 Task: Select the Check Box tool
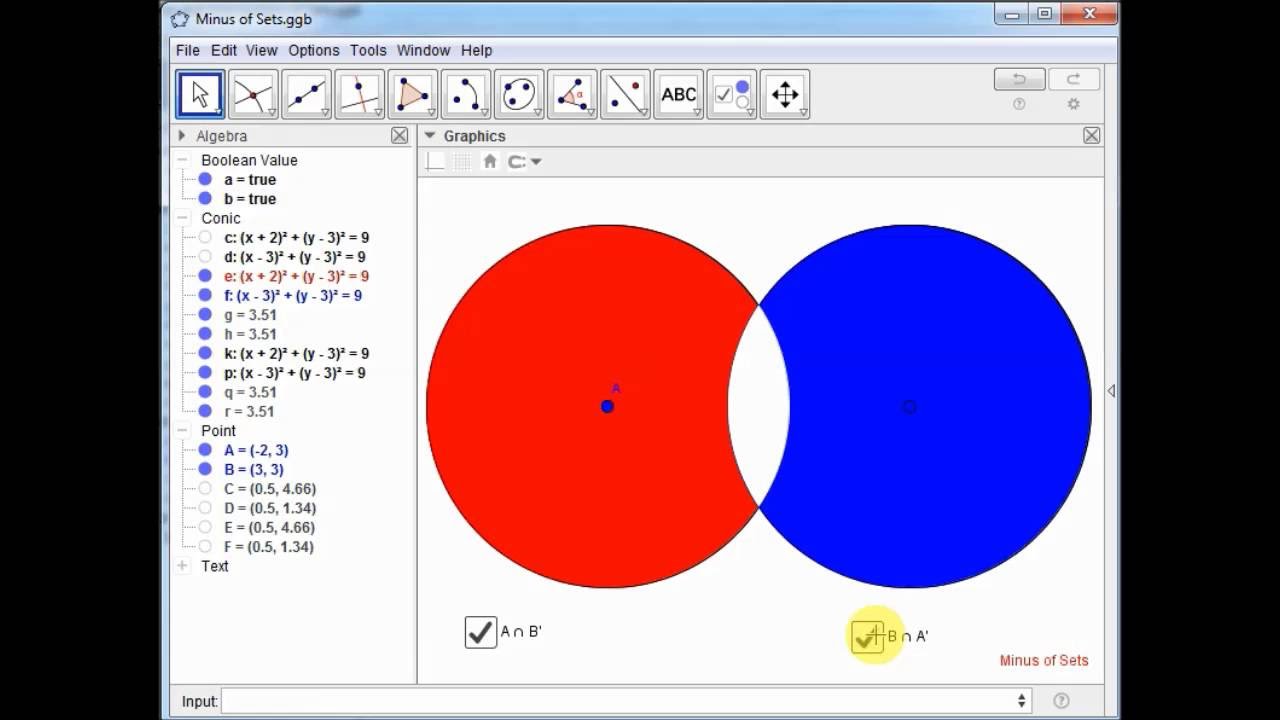coord(731,95)
